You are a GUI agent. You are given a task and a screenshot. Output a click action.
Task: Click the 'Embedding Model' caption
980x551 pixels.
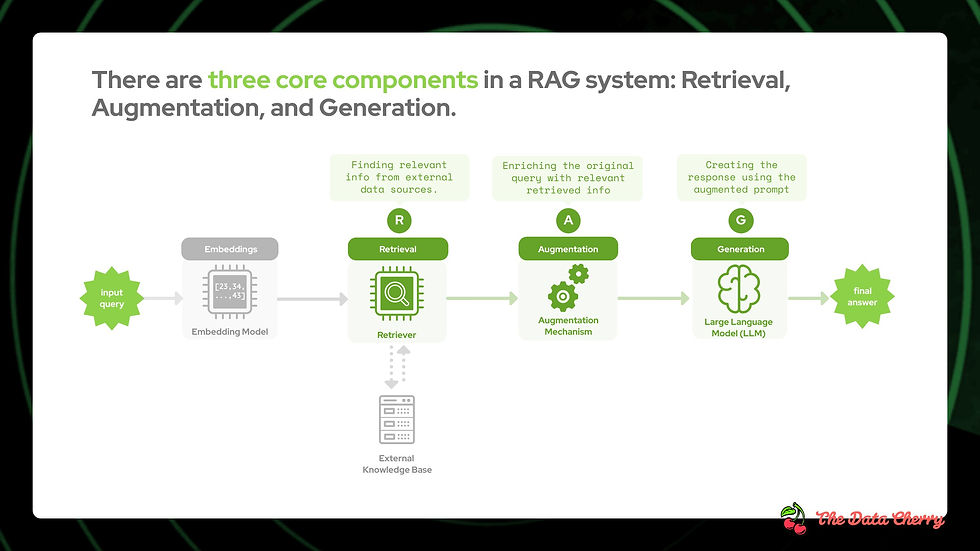coord(230,332)
